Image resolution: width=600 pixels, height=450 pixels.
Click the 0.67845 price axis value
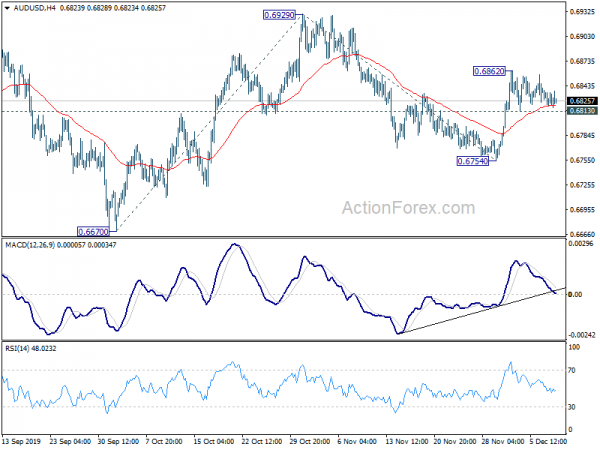click(582, 136)
